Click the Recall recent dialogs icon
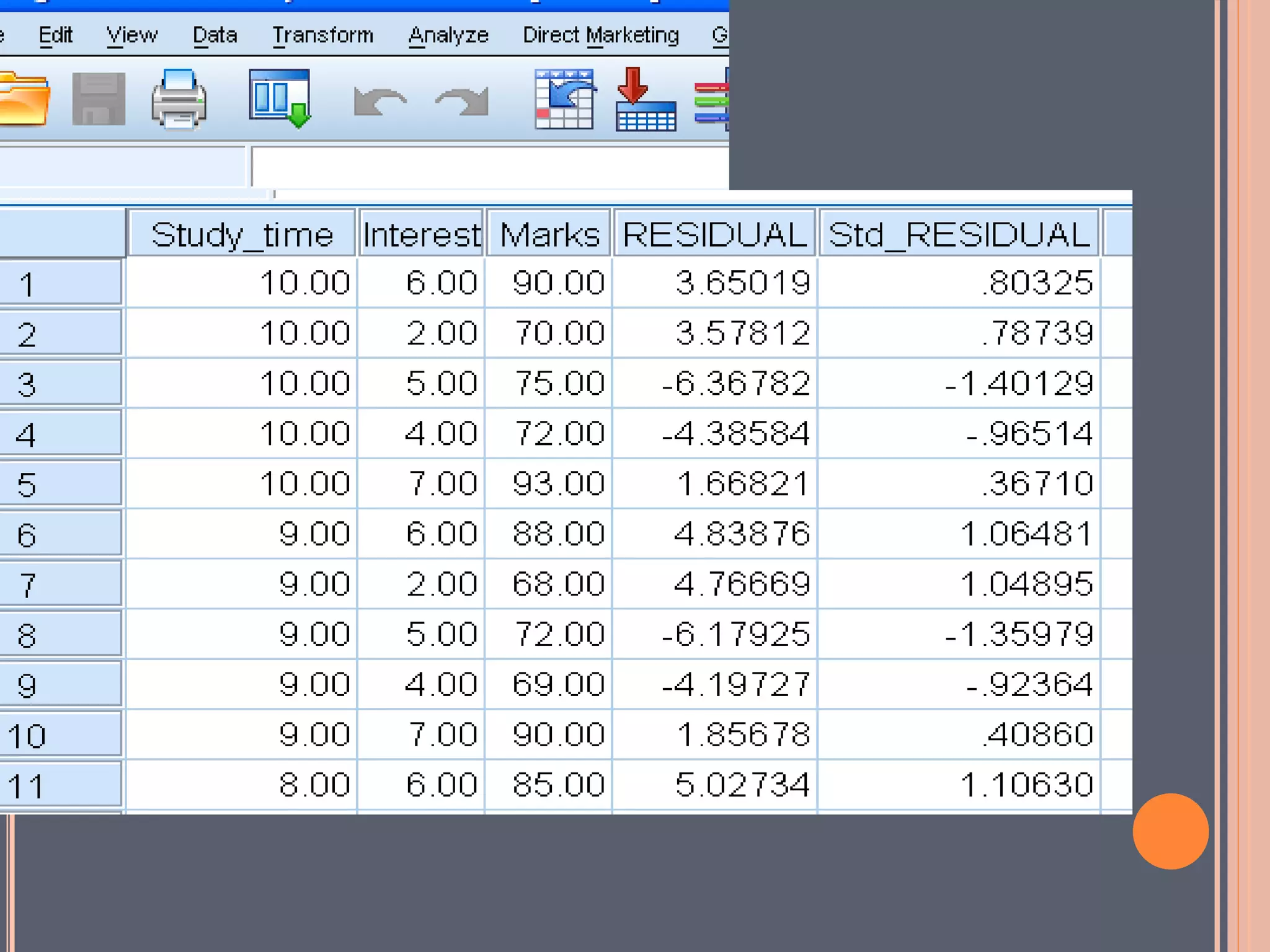1270x952 pixels. (280, 98)
